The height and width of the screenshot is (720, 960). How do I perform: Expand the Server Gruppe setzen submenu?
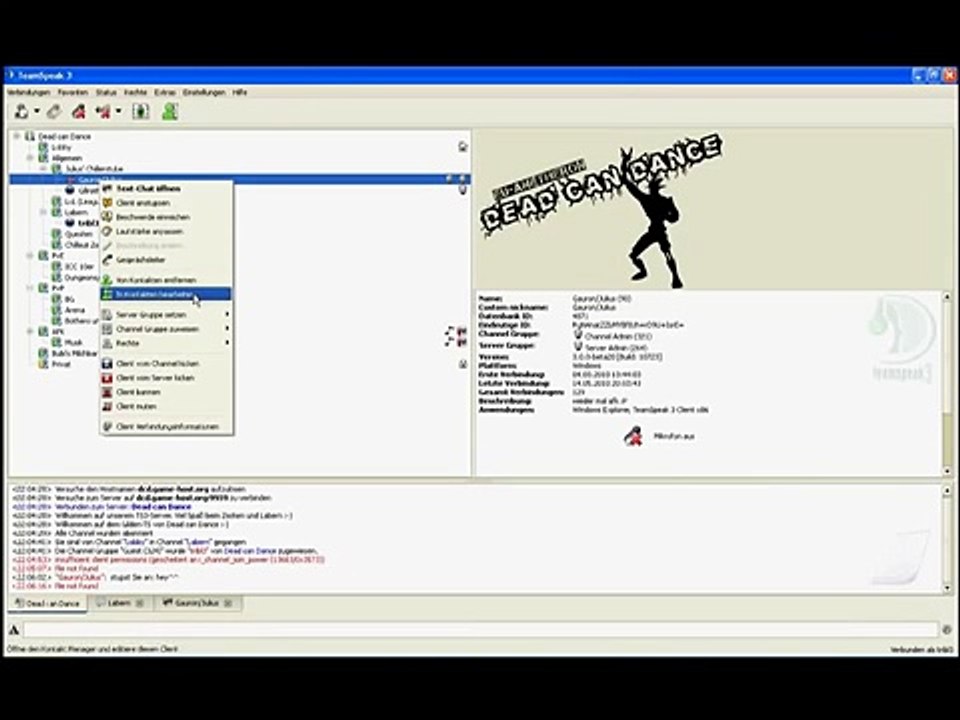tap(166, 315)
